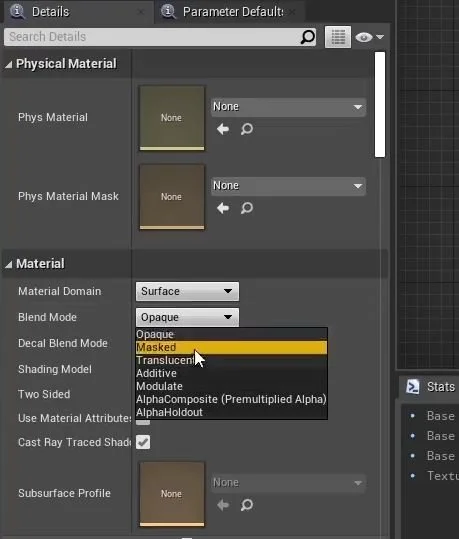Click the Subsurface Profile thumbnail
This screenshot has width=459, height=539.
172,494
